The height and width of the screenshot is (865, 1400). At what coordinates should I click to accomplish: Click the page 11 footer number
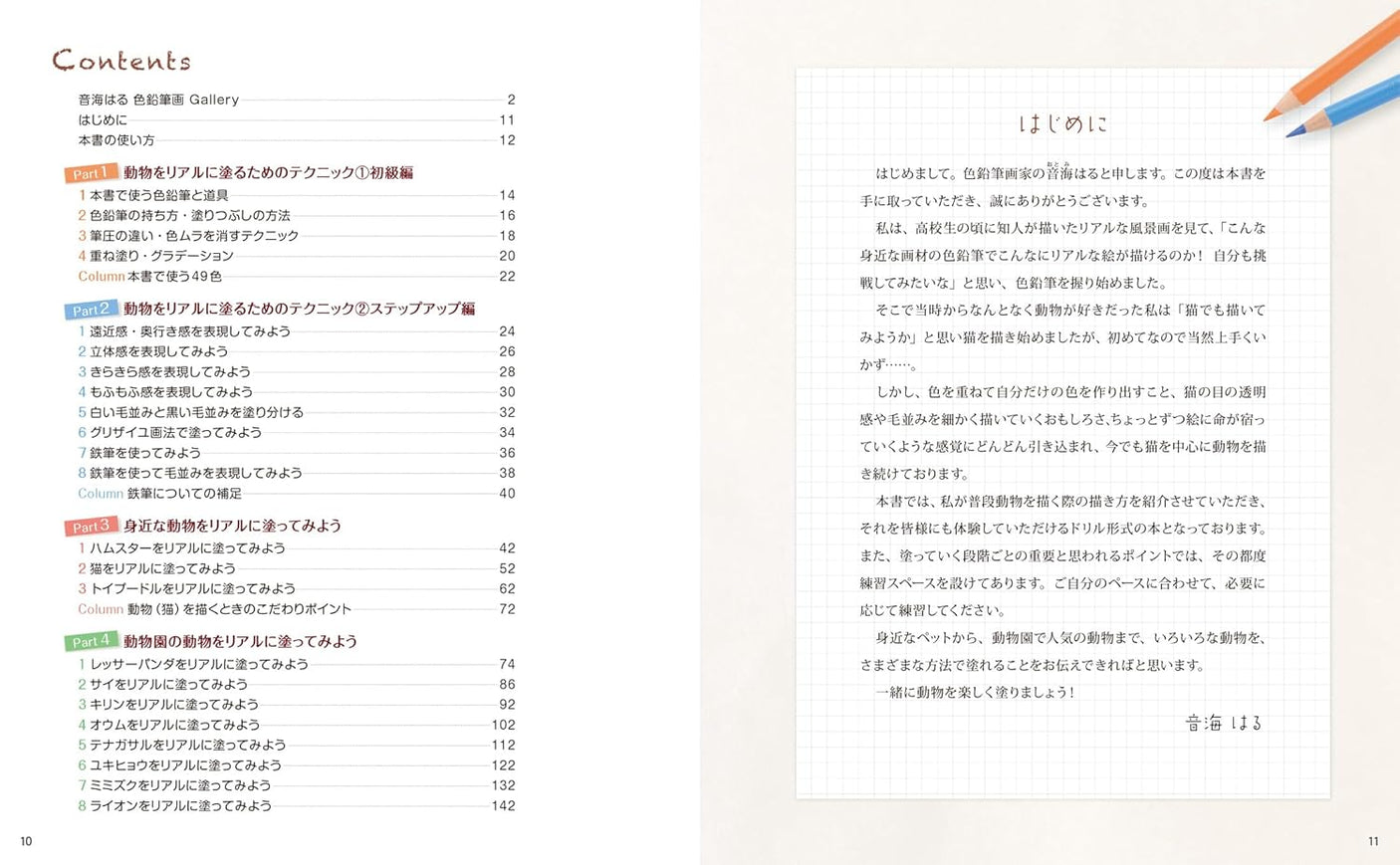pyautogui.click(x=1373, y=842)
